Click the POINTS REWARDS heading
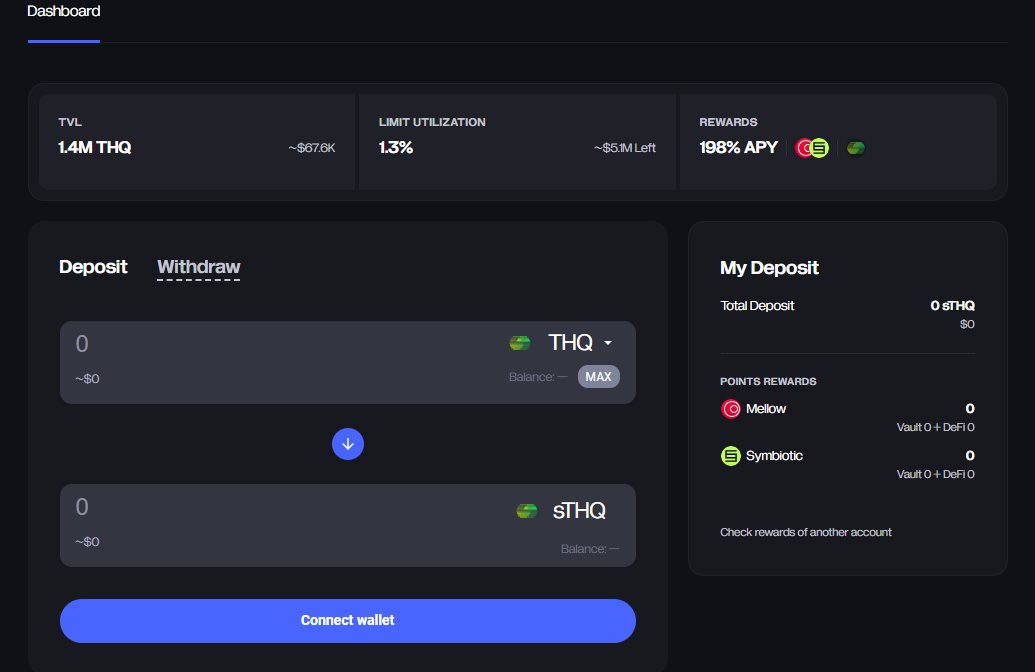 pos(768,382)
